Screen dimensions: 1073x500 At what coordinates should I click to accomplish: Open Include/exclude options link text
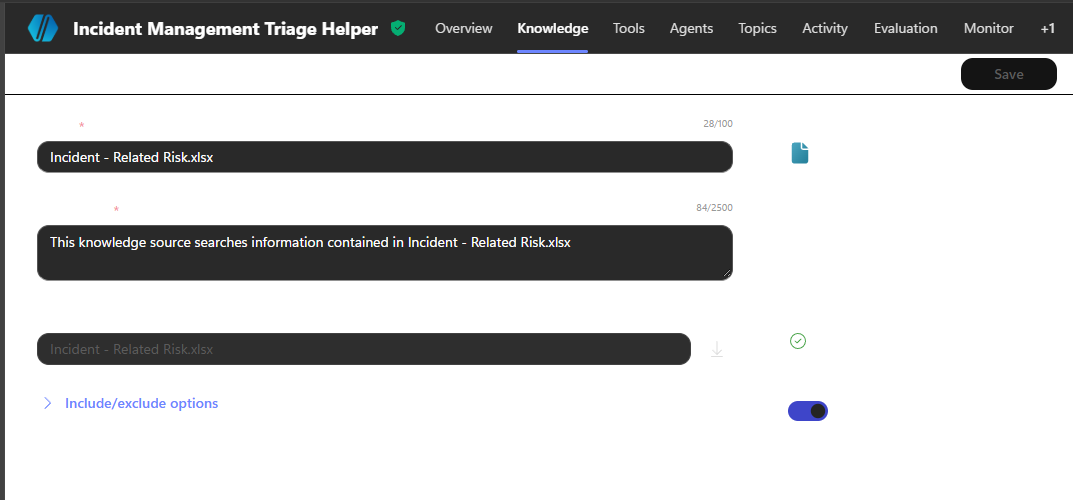pos(142,404)
